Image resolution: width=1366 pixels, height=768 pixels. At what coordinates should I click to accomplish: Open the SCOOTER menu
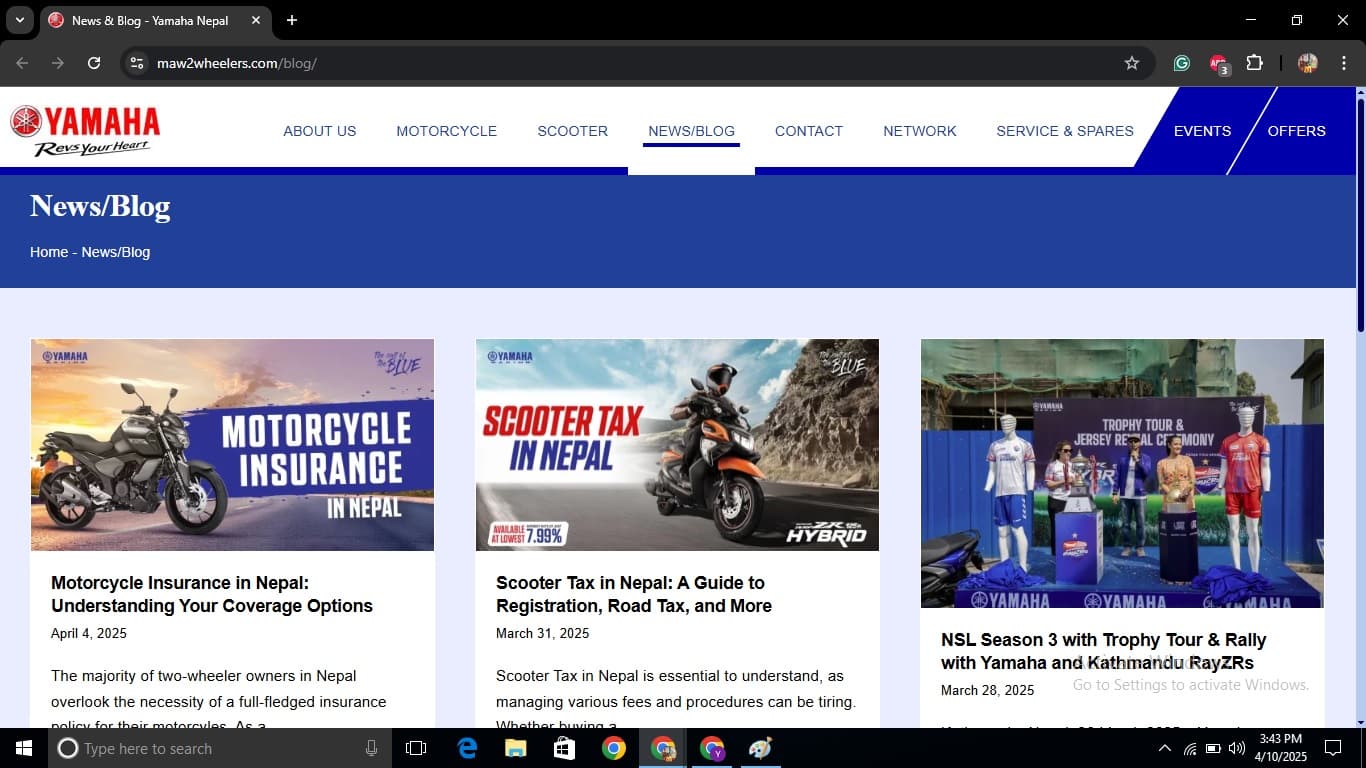click(573, 131)
